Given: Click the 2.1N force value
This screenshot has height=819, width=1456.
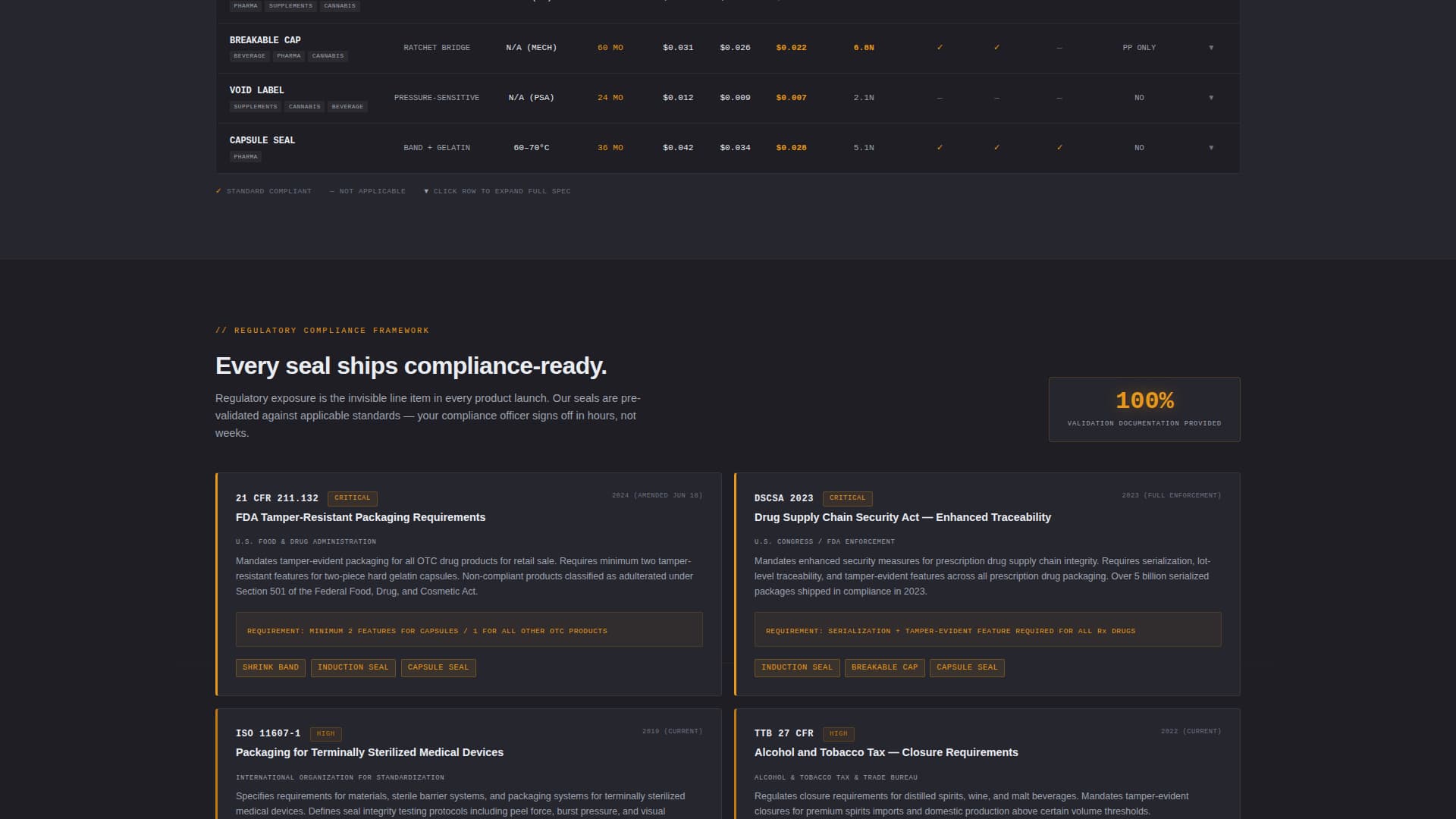Looking at the screenshot, I should click(x=864, y=98).
